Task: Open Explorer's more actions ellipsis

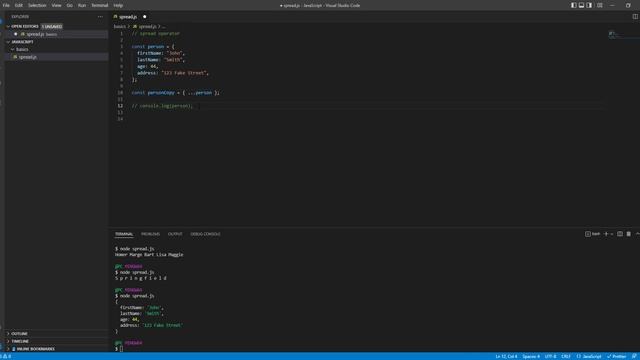Action: [100, 17]
